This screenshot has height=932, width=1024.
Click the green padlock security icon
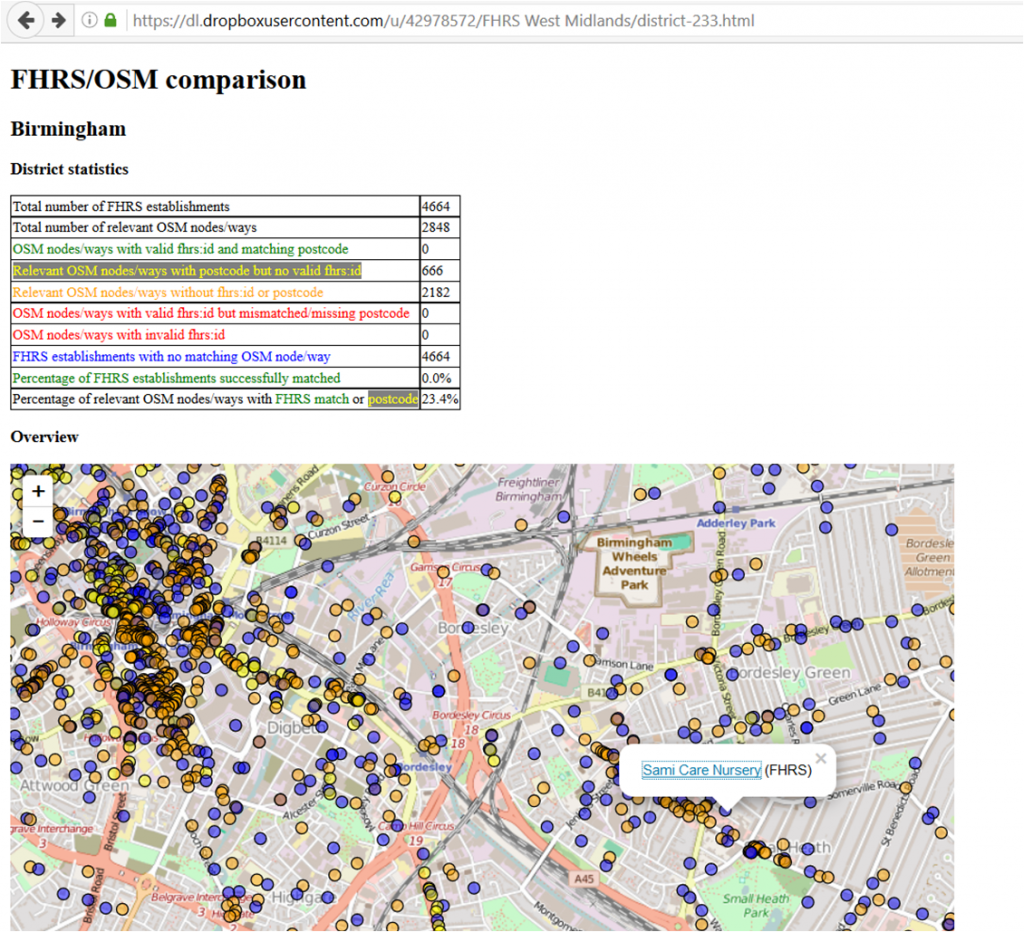(x=110, y=20)
